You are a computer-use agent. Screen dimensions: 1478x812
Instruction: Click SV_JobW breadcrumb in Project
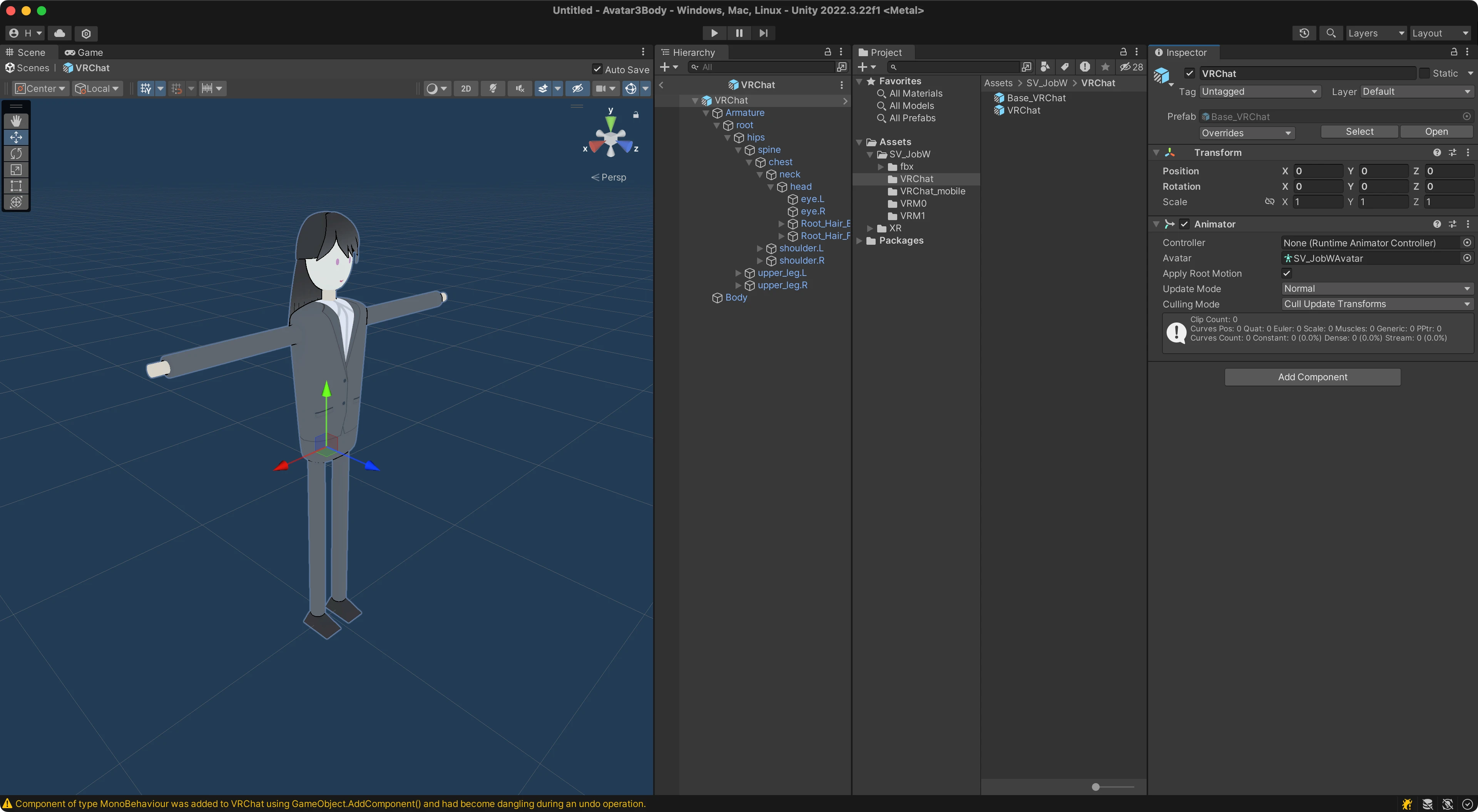1047,83
